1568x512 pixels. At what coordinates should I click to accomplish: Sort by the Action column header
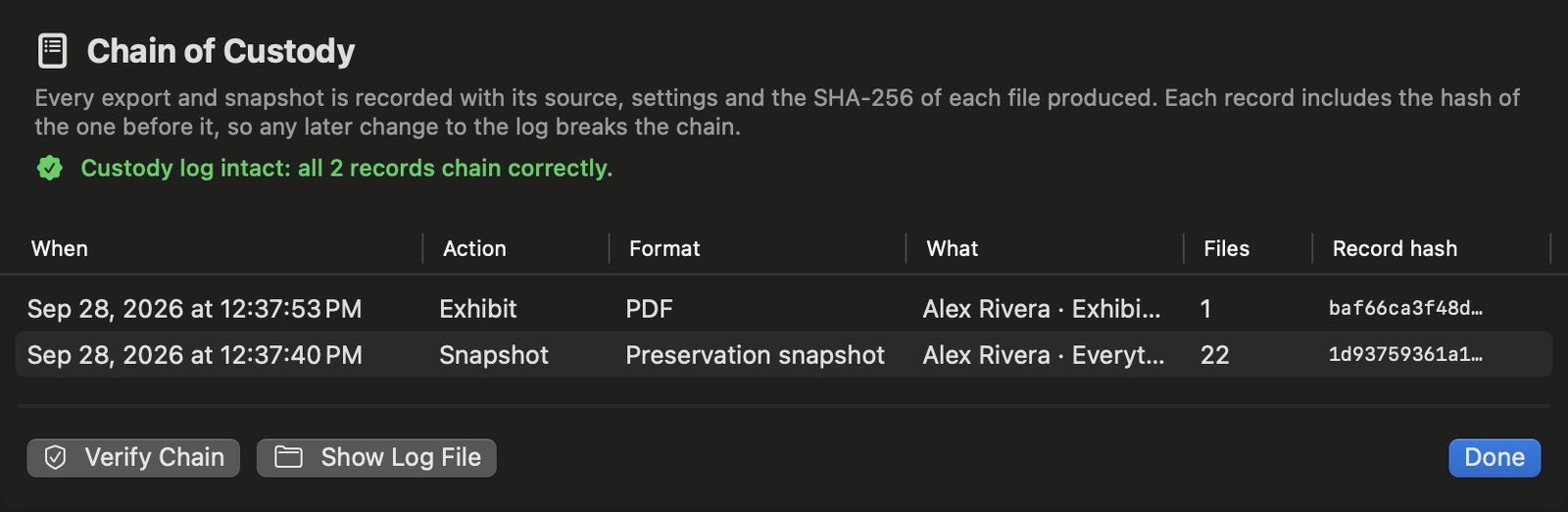pos(474,249)
